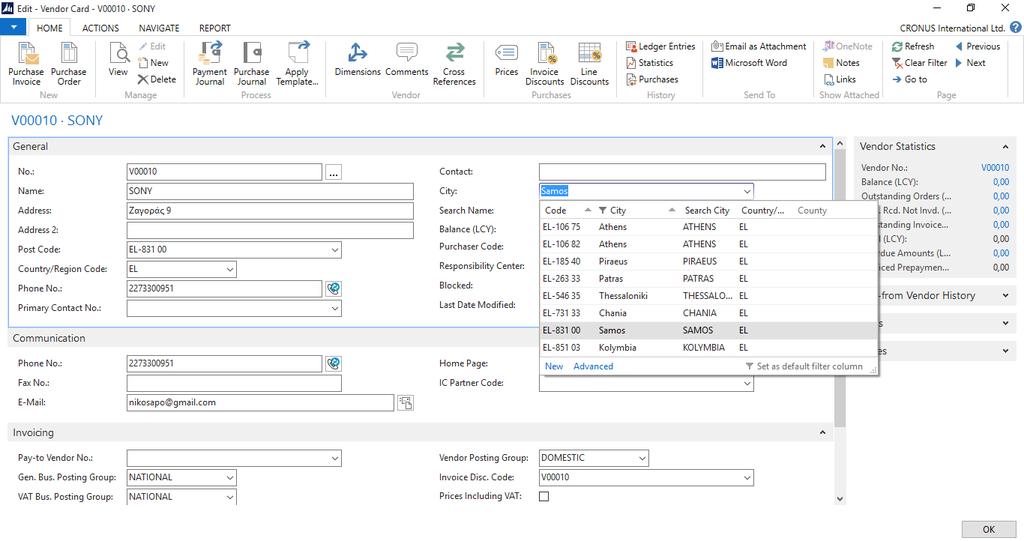Delete the vendor record

click(x=157, y=79)
